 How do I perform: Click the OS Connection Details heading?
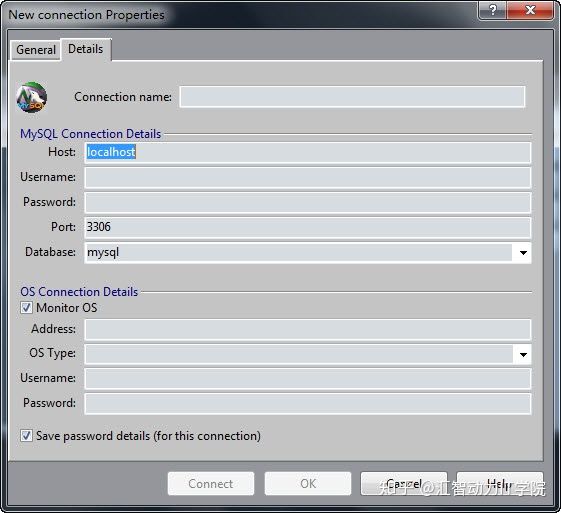(79, 292)
